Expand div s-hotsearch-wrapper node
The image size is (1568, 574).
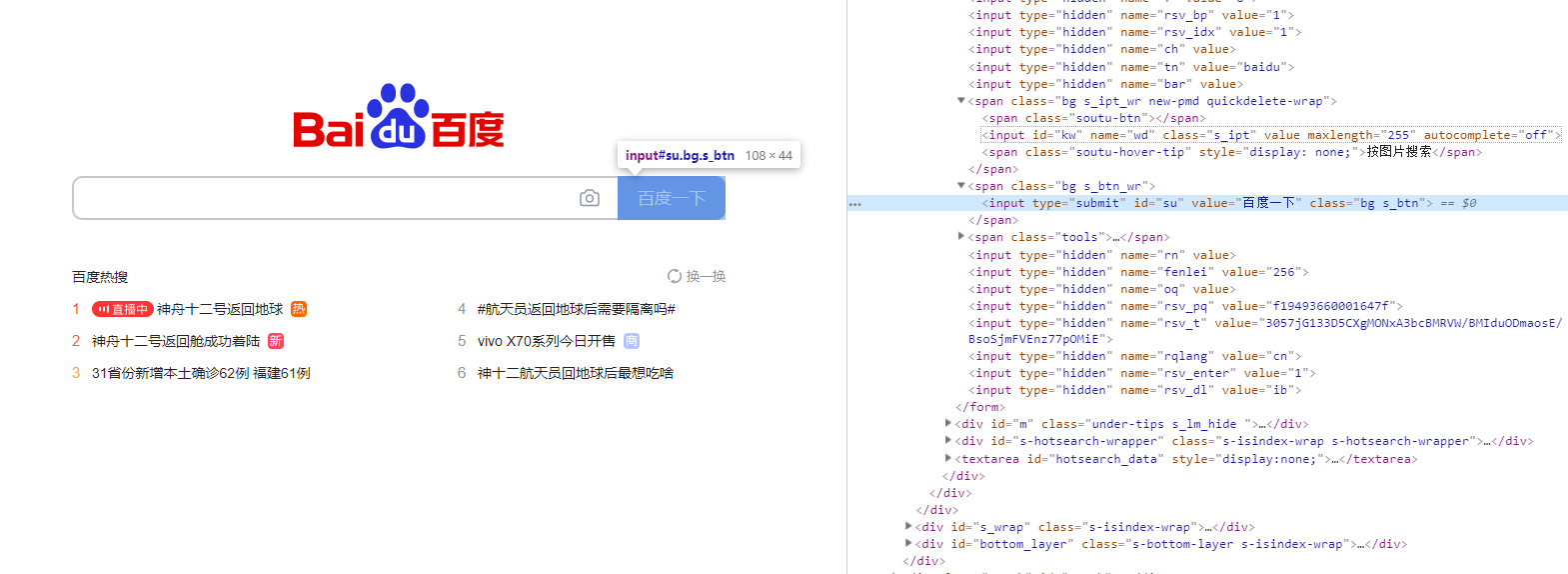pos(948,441)
